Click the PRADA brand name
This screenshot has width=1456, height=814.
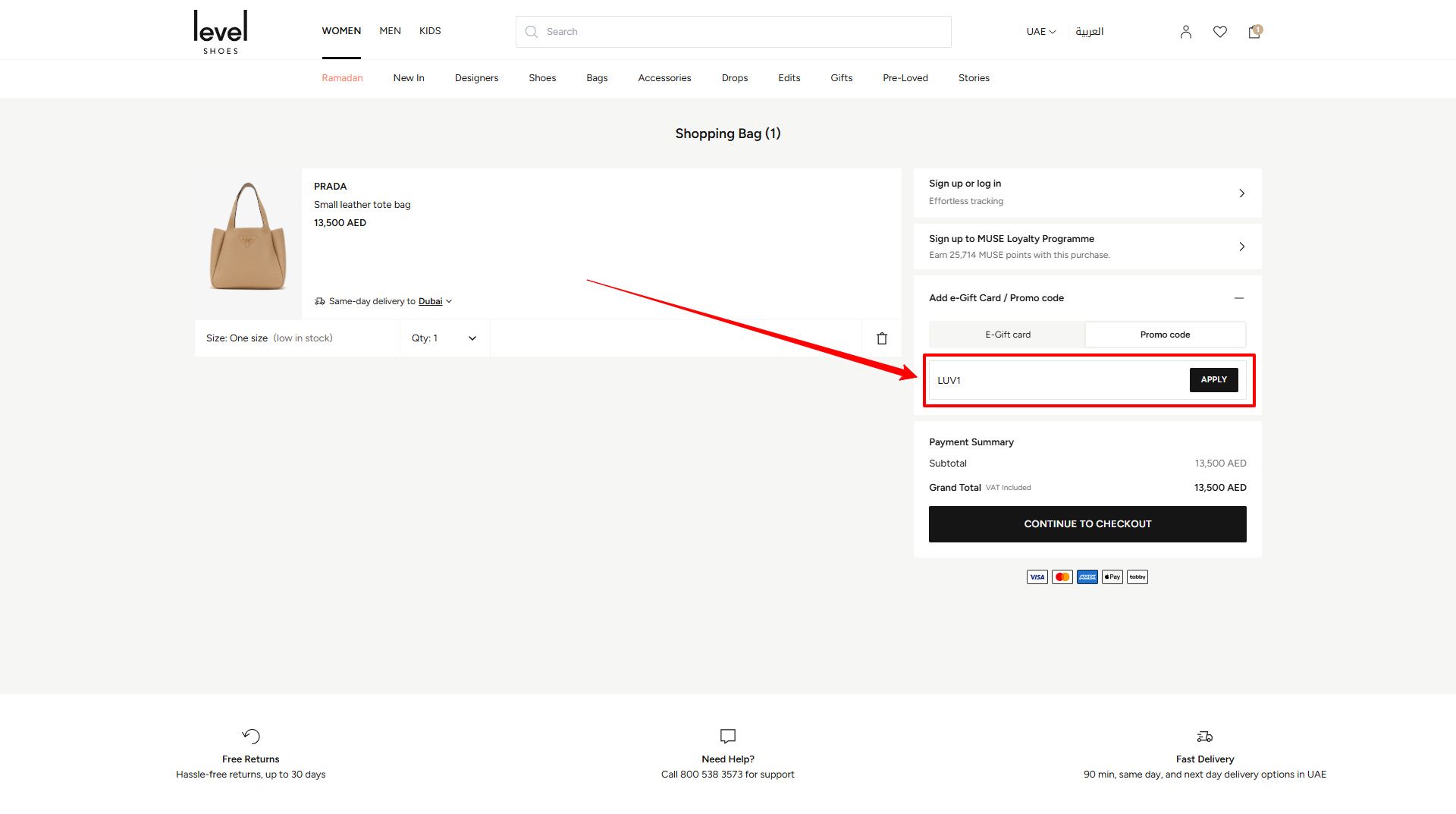(330, 187)
